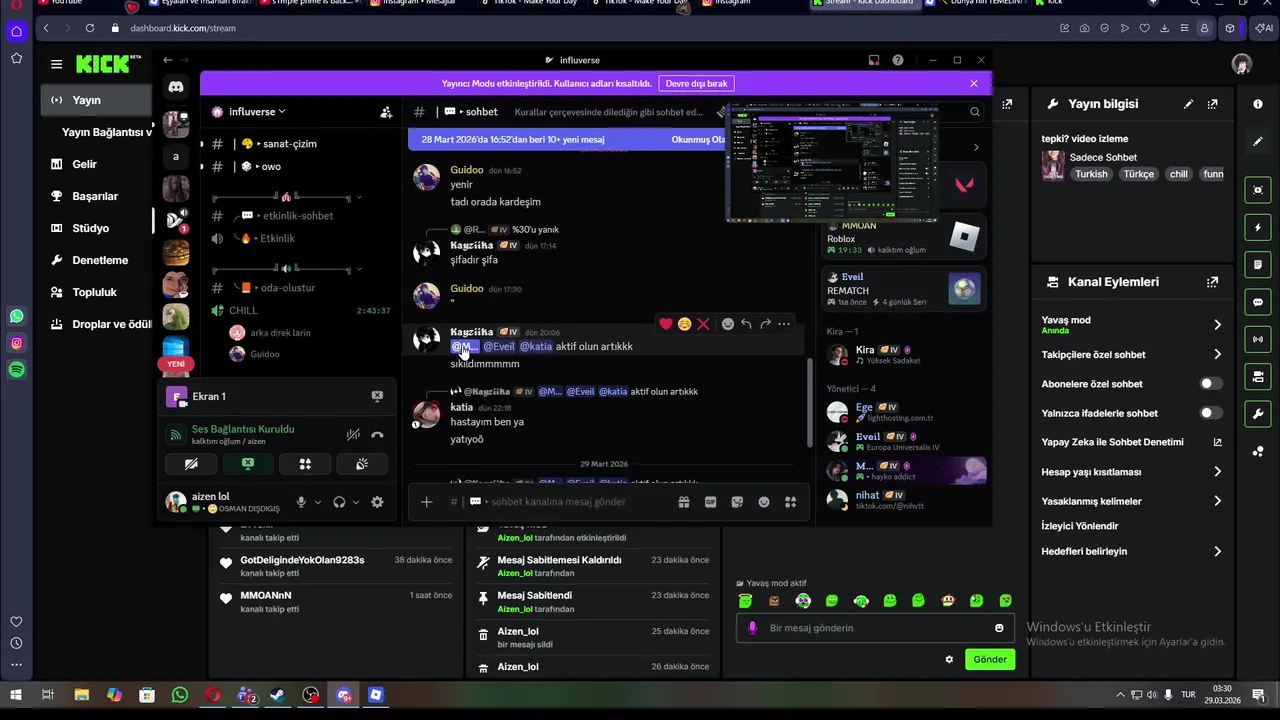
Task: Toggle wrench panel in Kick right rail
Action: click(x=1258, y=414)
